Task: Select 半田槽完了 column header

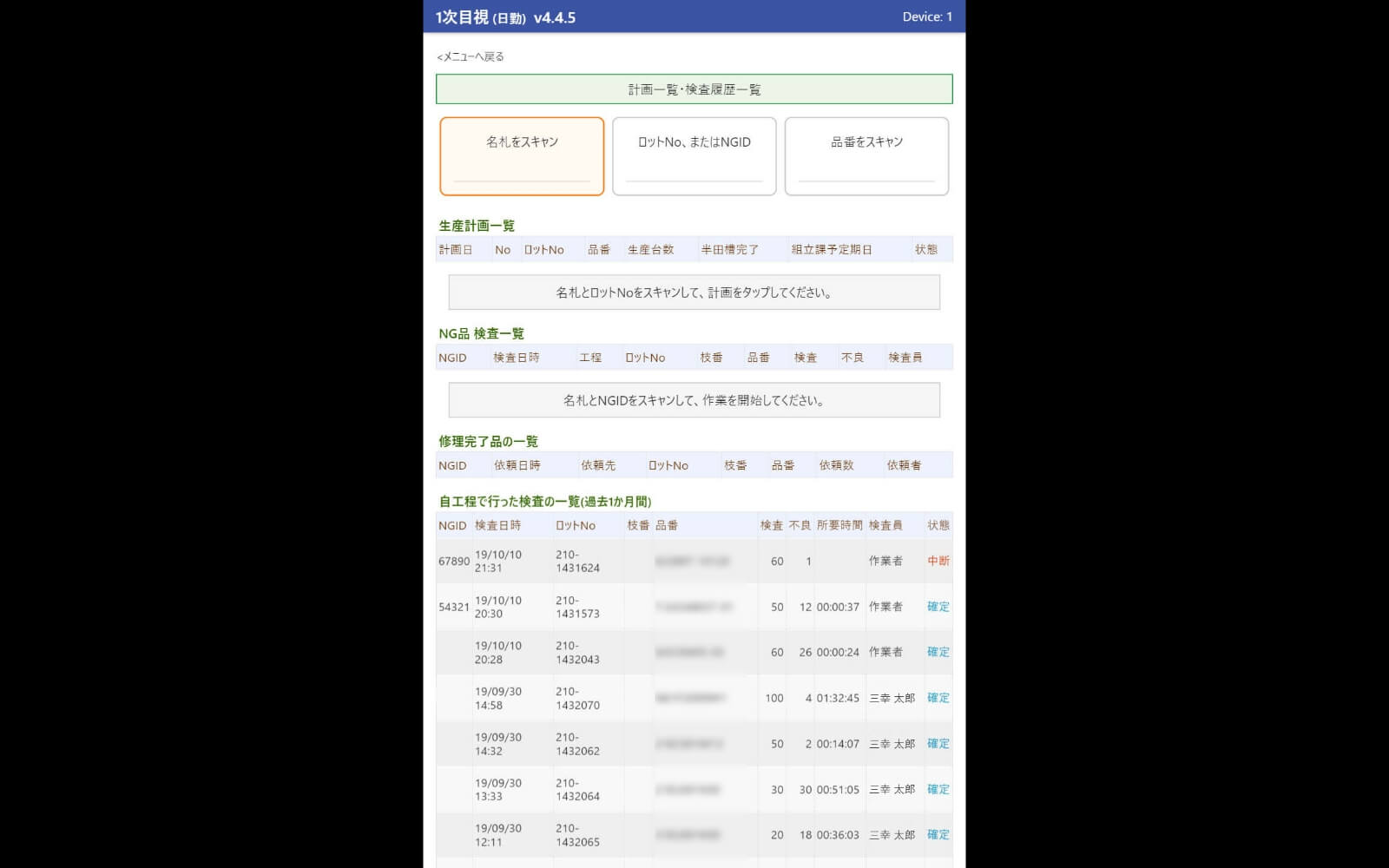Action: (x=730, y=250)
